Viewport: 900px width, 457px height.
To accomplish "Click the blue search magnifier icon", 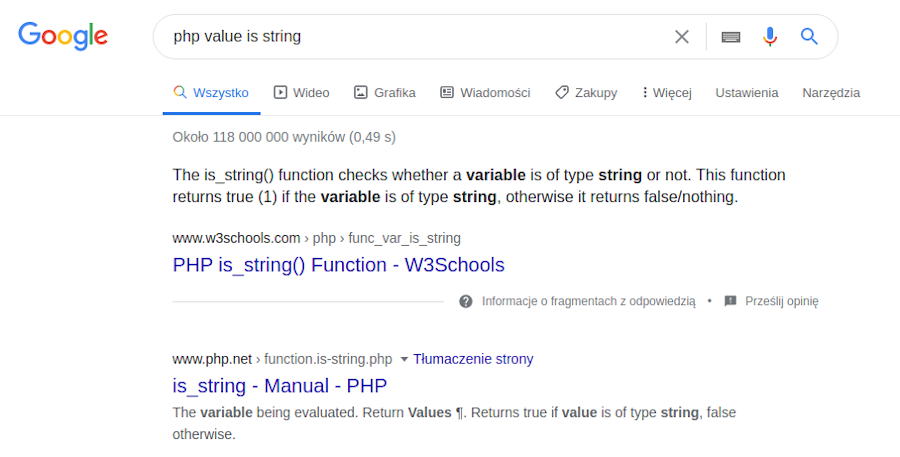I will point(809,37).
